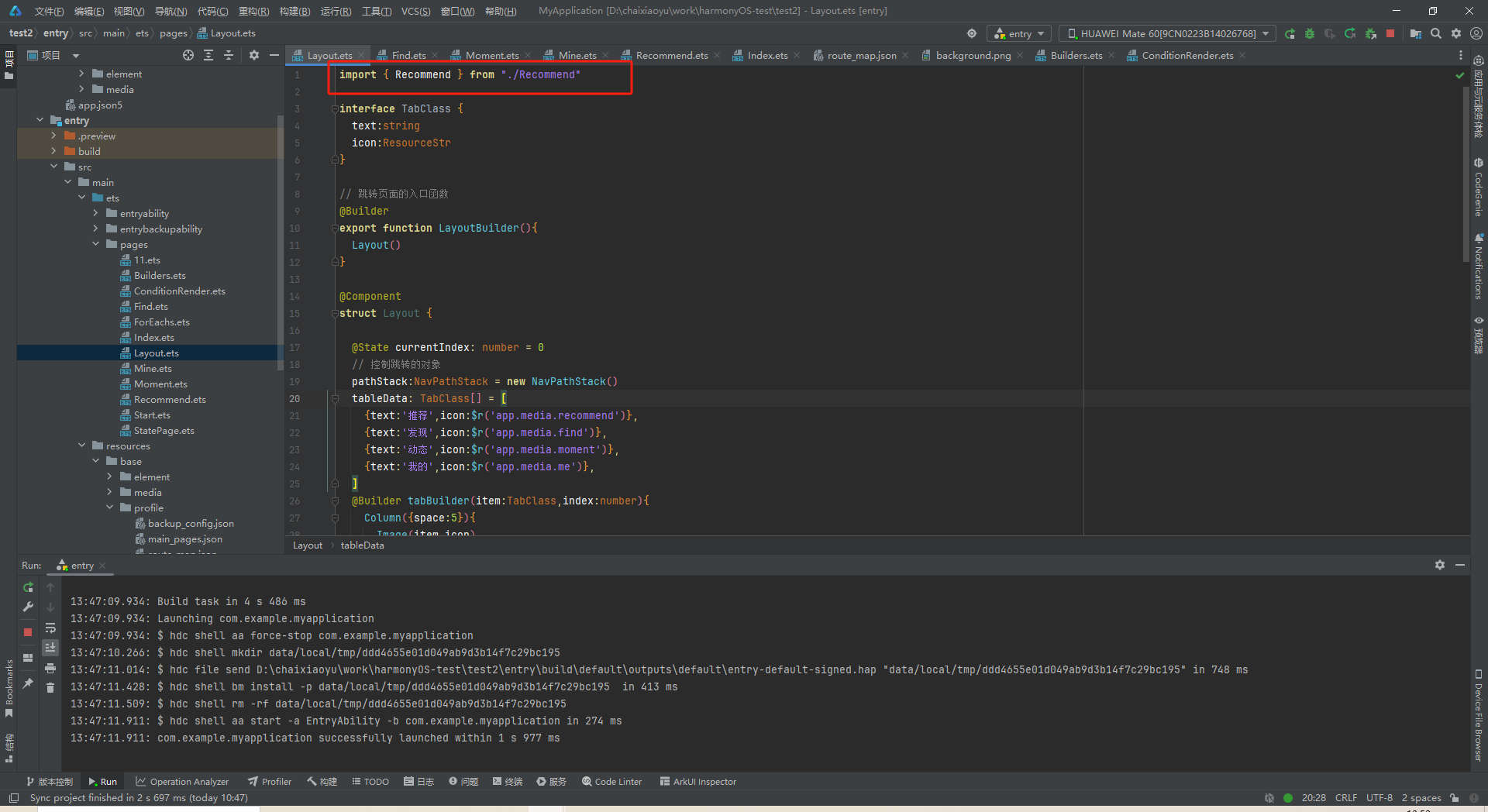1488x812 pixels.
Task: Open the Profiler tool window
Action: tap(270, 782)
